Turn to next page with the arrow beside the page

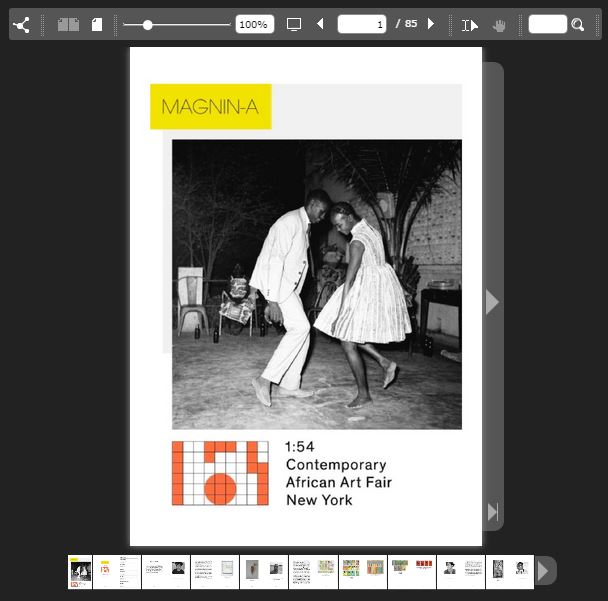492,302
